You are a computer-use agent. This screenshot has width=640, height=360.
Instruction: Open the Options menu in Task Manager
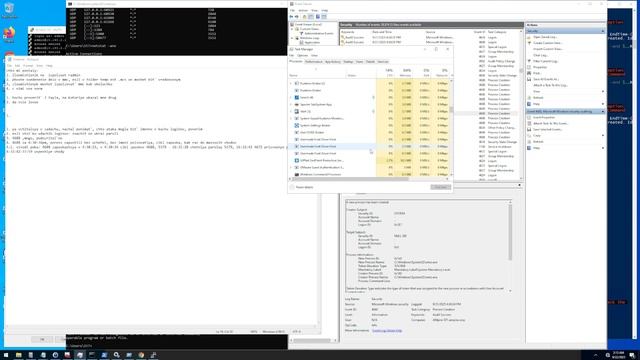[302, 56]
